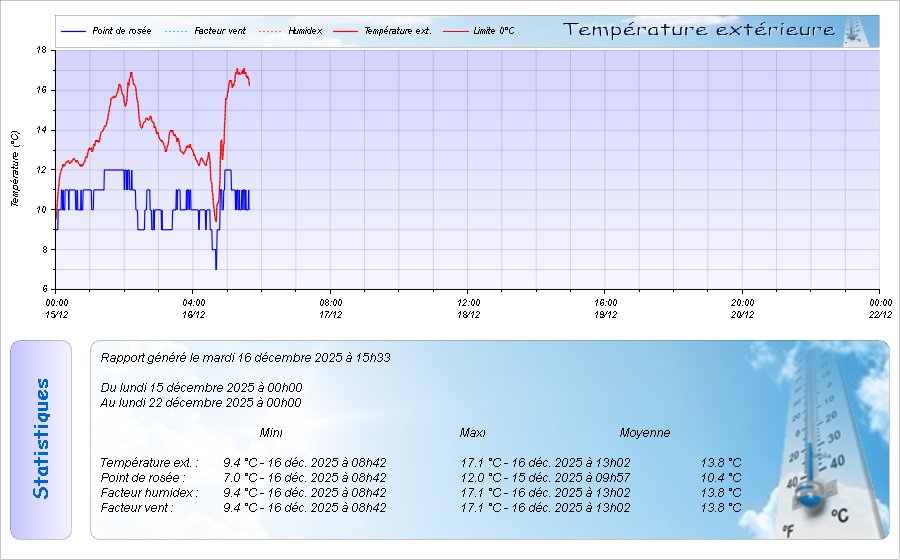This screenshot has height=560, width=900.
Task: Click the 12:00 18/12 time axis label
Action: point(468,308)
